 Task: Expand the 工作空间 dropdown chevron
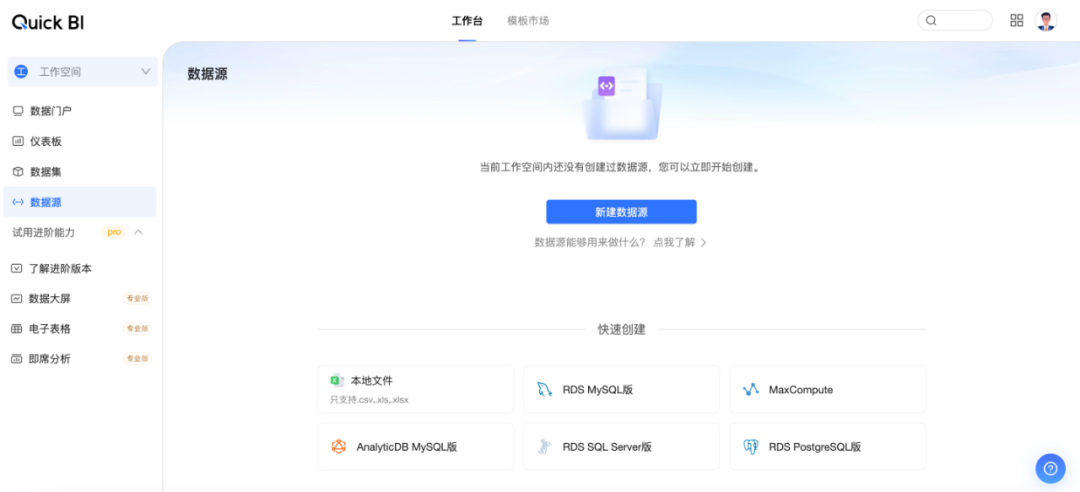[145, 72]
